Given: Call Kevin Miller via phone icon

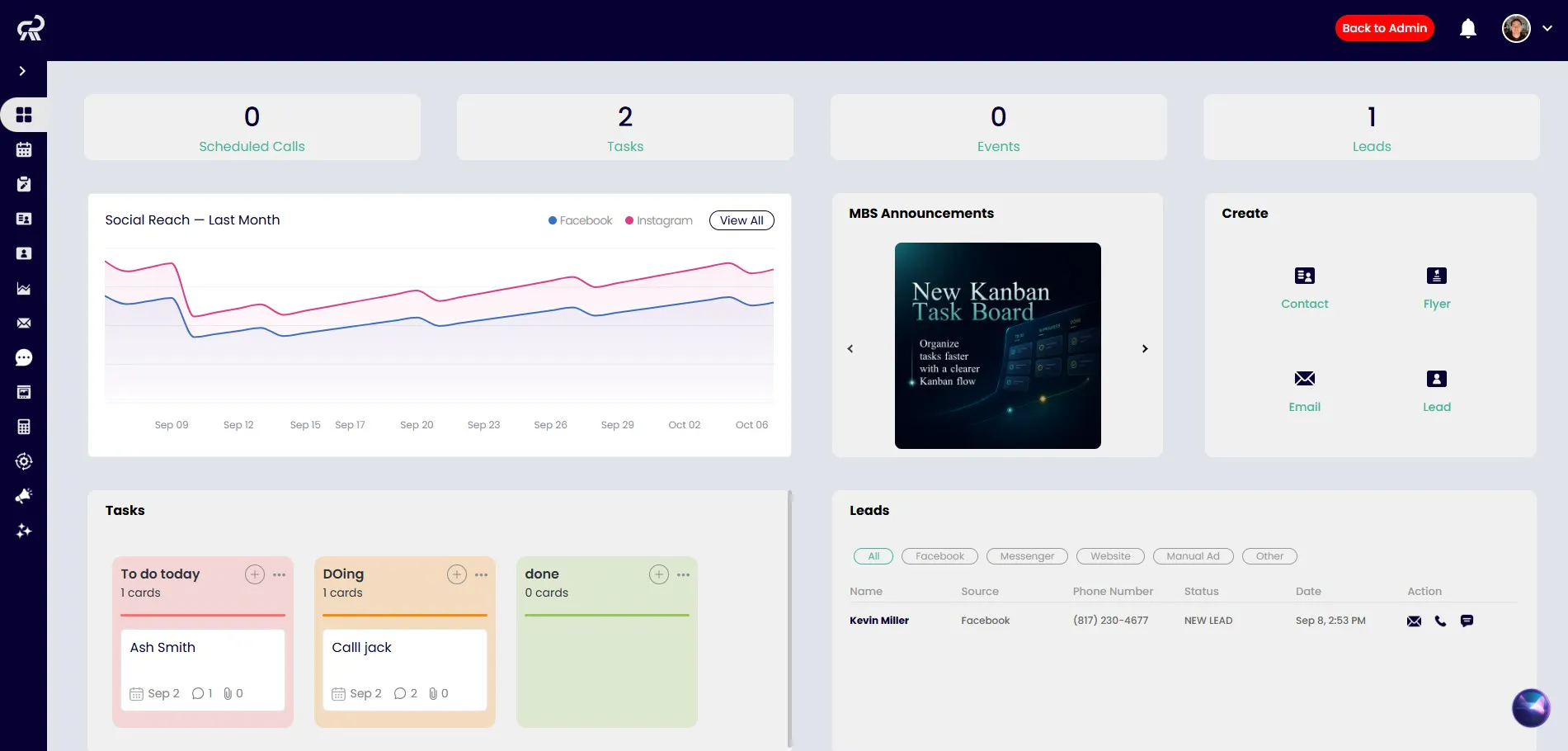Looking at the screenshot, I should click(x=1440, y=621).
